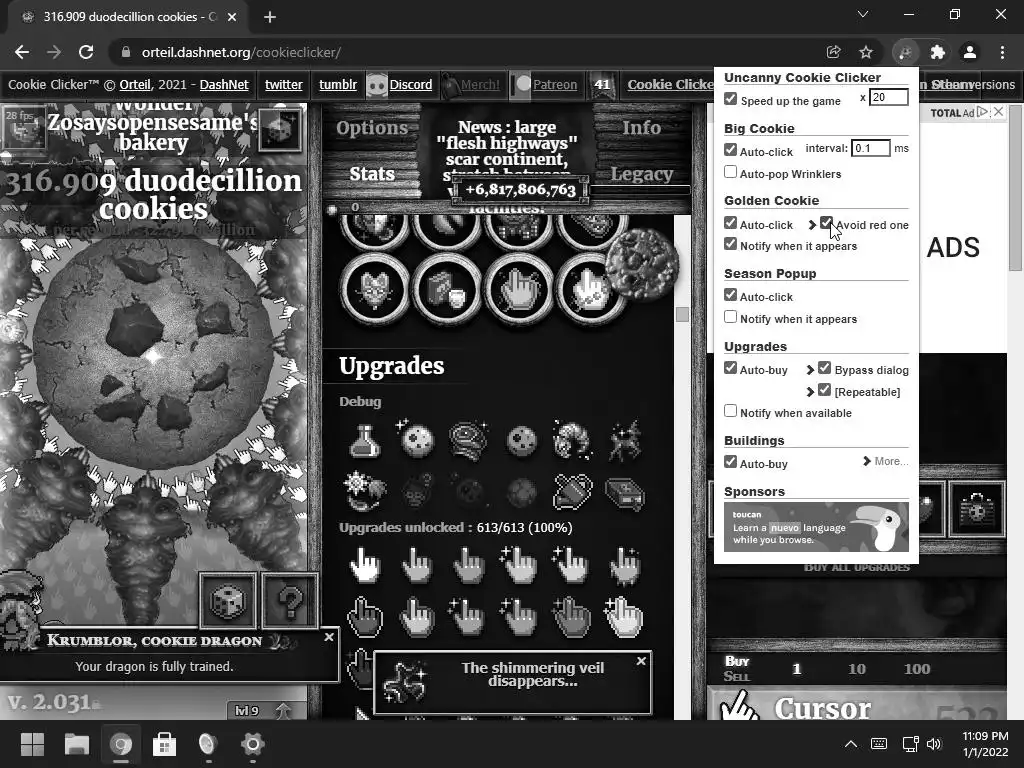Open the Patreon link
This screenshot has width=1024, height=768.
(555, 85)
